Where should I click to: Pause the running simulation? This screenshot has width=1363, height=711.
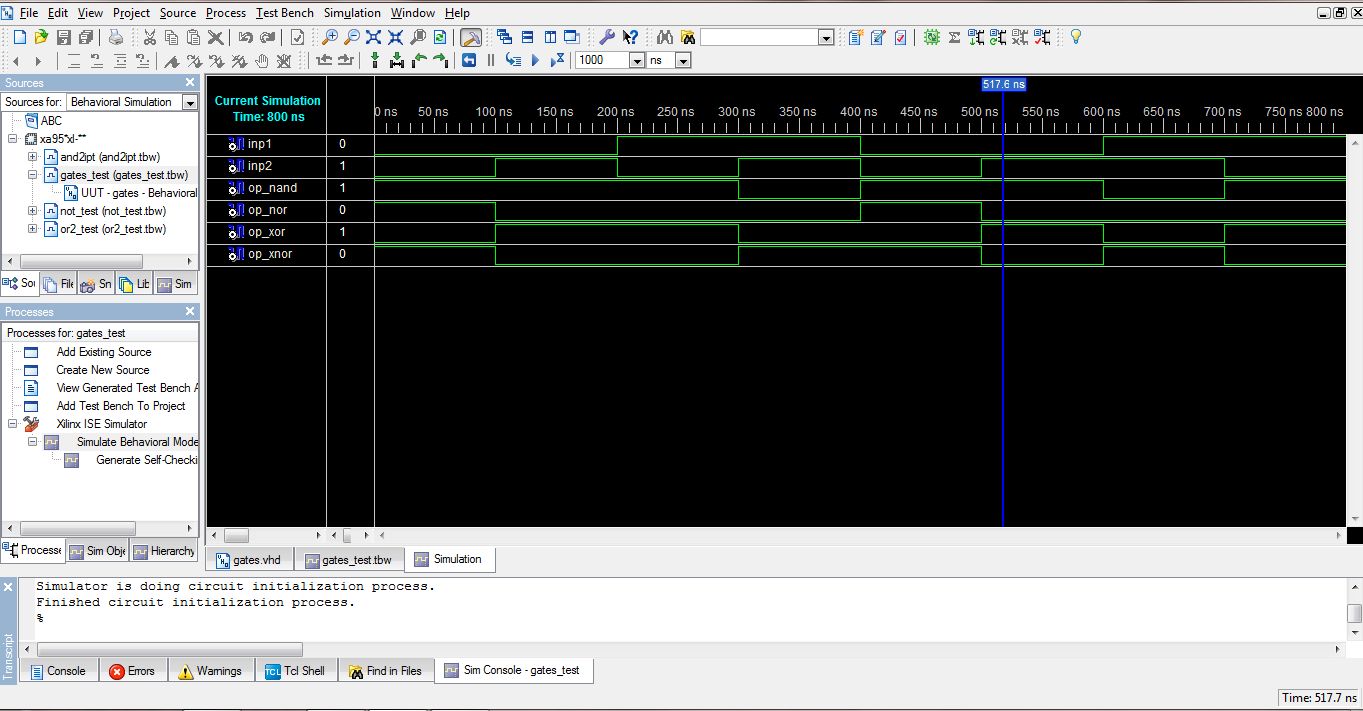click(x=490, y=60)
